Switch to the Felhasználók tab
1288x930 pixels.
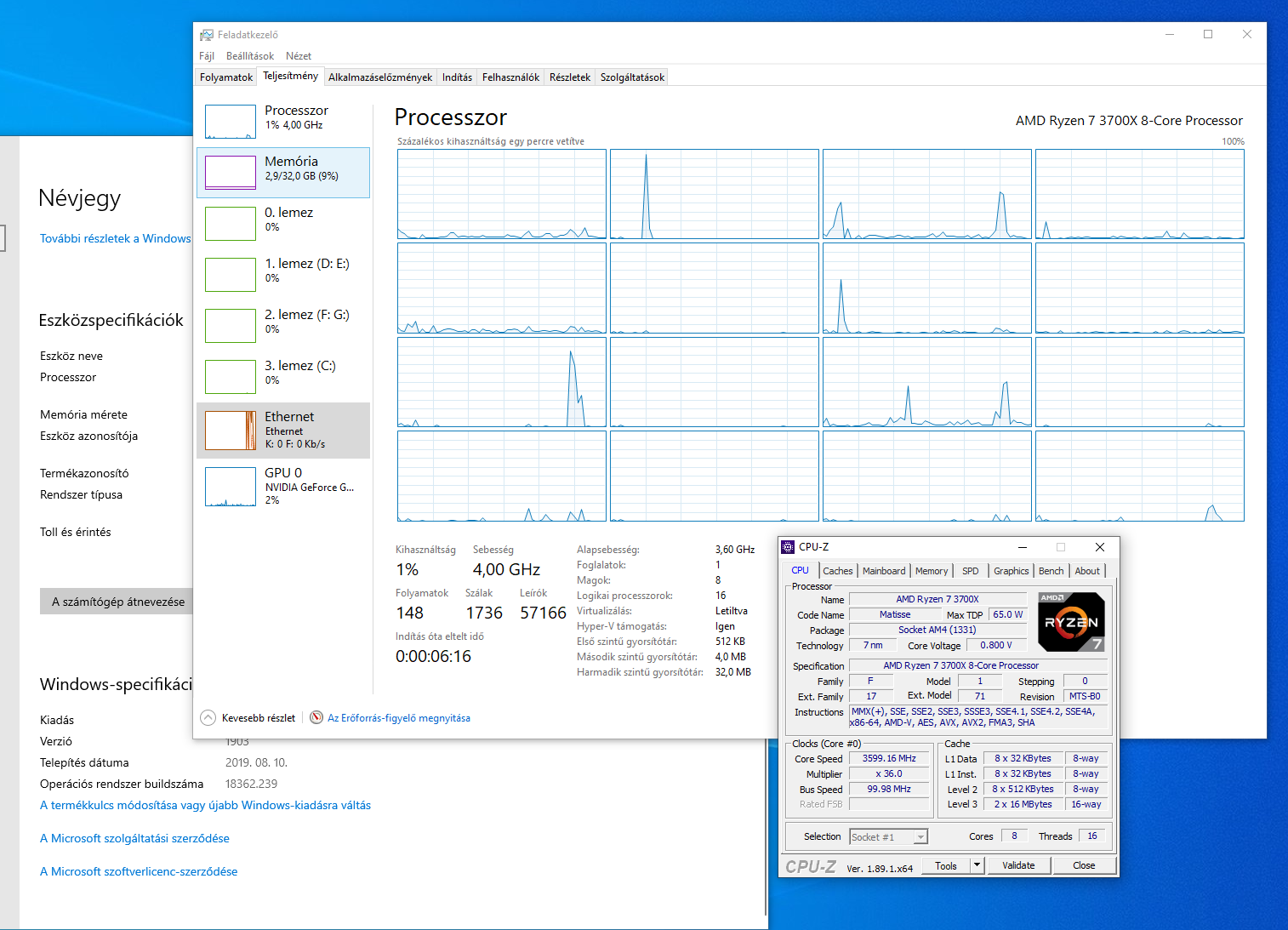pyautogui.click(x=510, y=77)
